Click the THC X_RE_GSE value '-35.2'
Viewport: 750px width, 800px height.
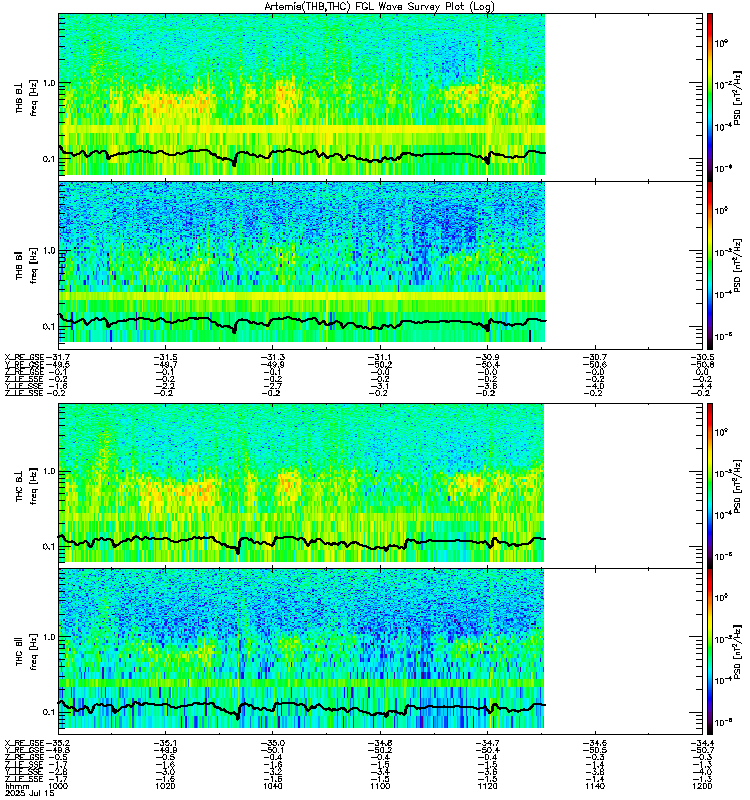[58, 743]
